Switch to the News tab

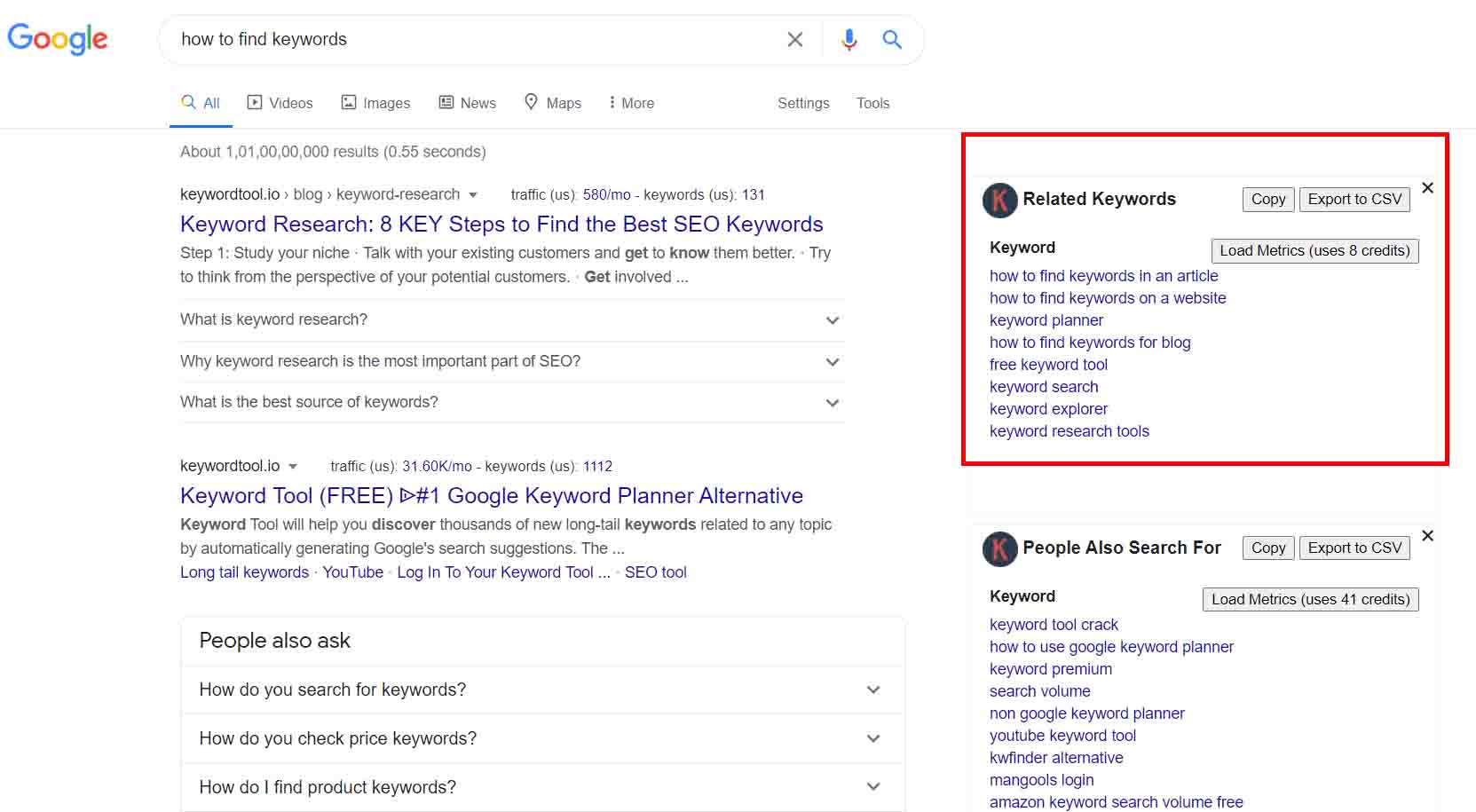(x=467, y=103)
